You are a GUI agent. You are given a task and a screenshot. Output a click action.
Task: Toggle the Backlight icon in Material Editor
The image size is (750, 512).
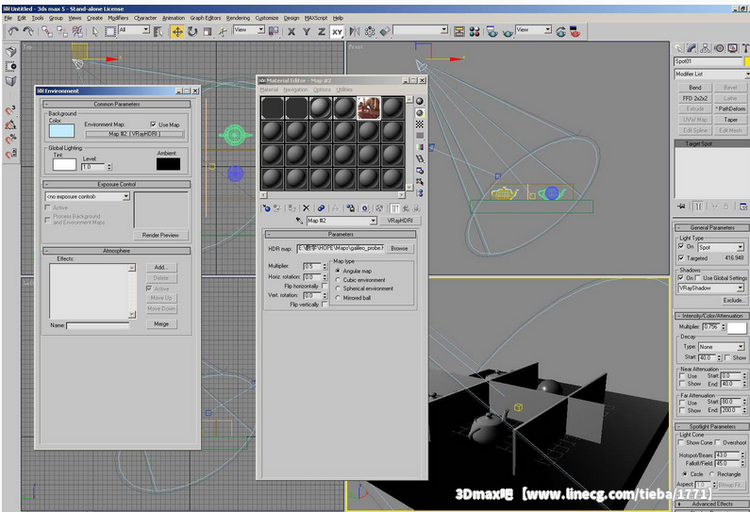[x=419, y=112]
